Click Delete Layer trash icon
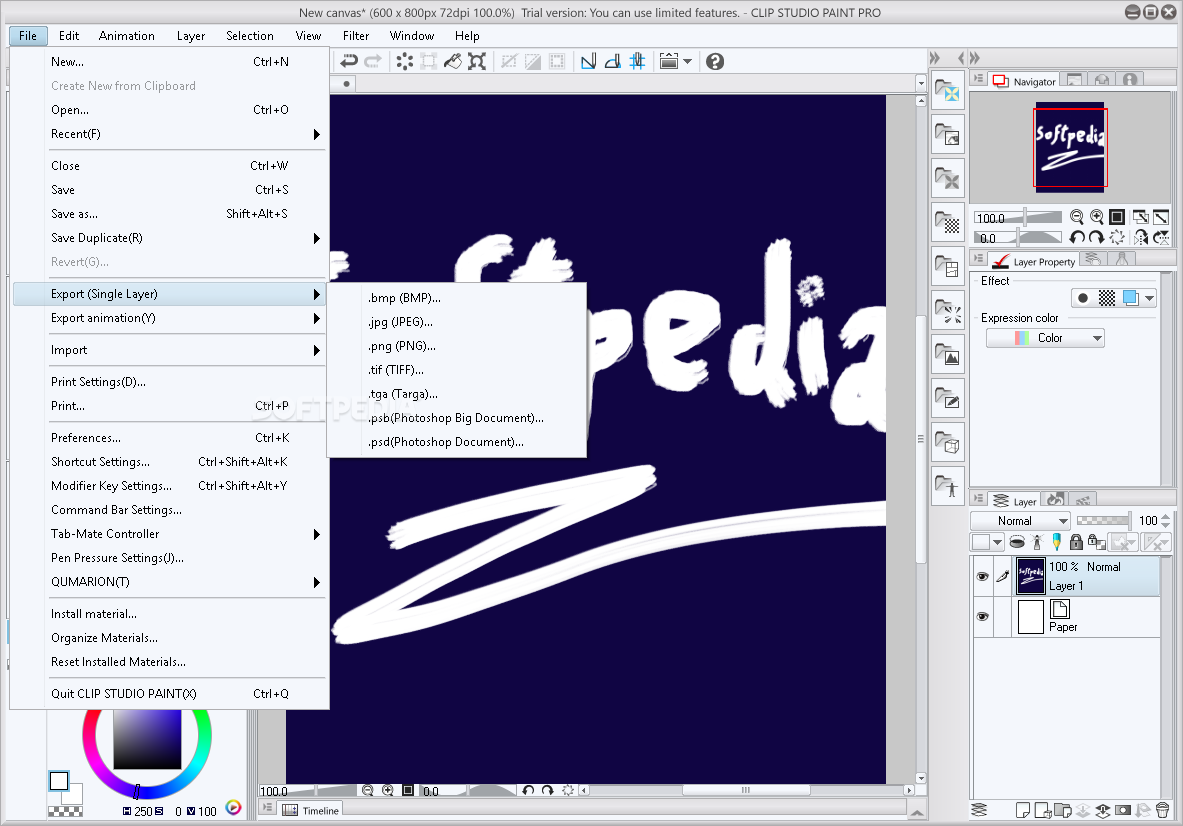This screenshot has height=826, width=1183. tap(1163, 811)
